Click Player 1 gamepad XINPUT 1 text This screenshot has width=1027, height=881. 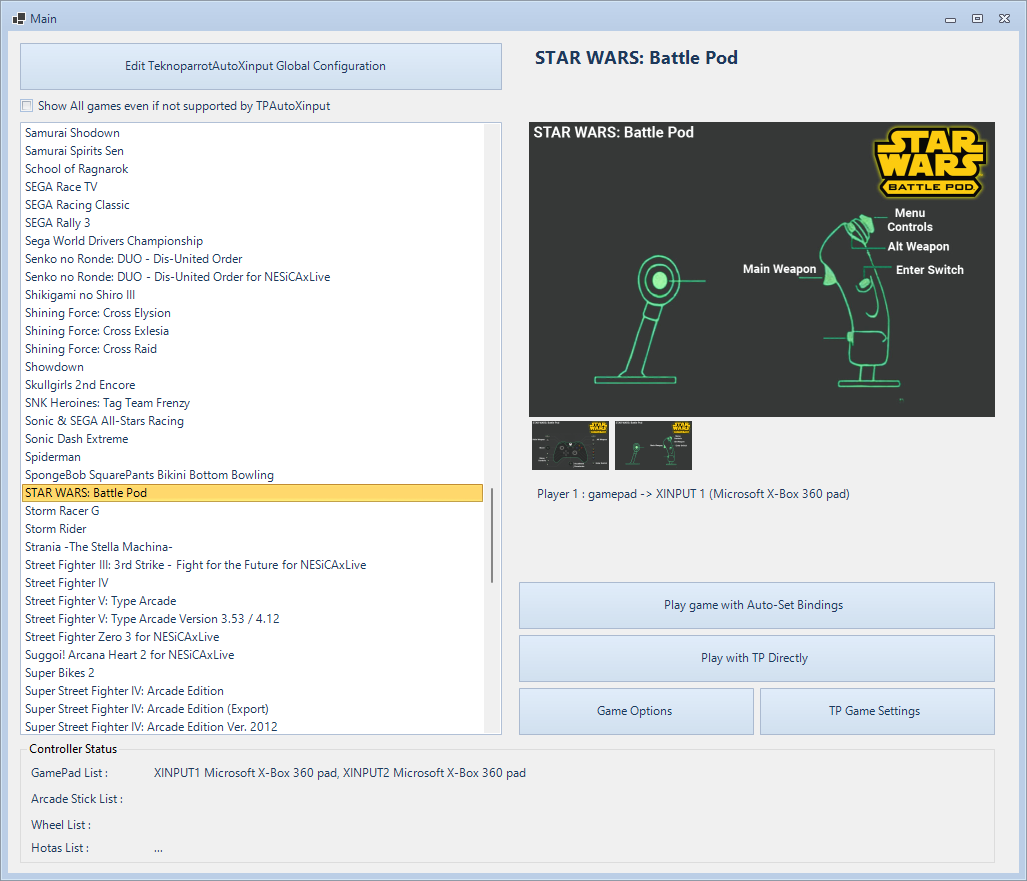click(x=693, y=494)
